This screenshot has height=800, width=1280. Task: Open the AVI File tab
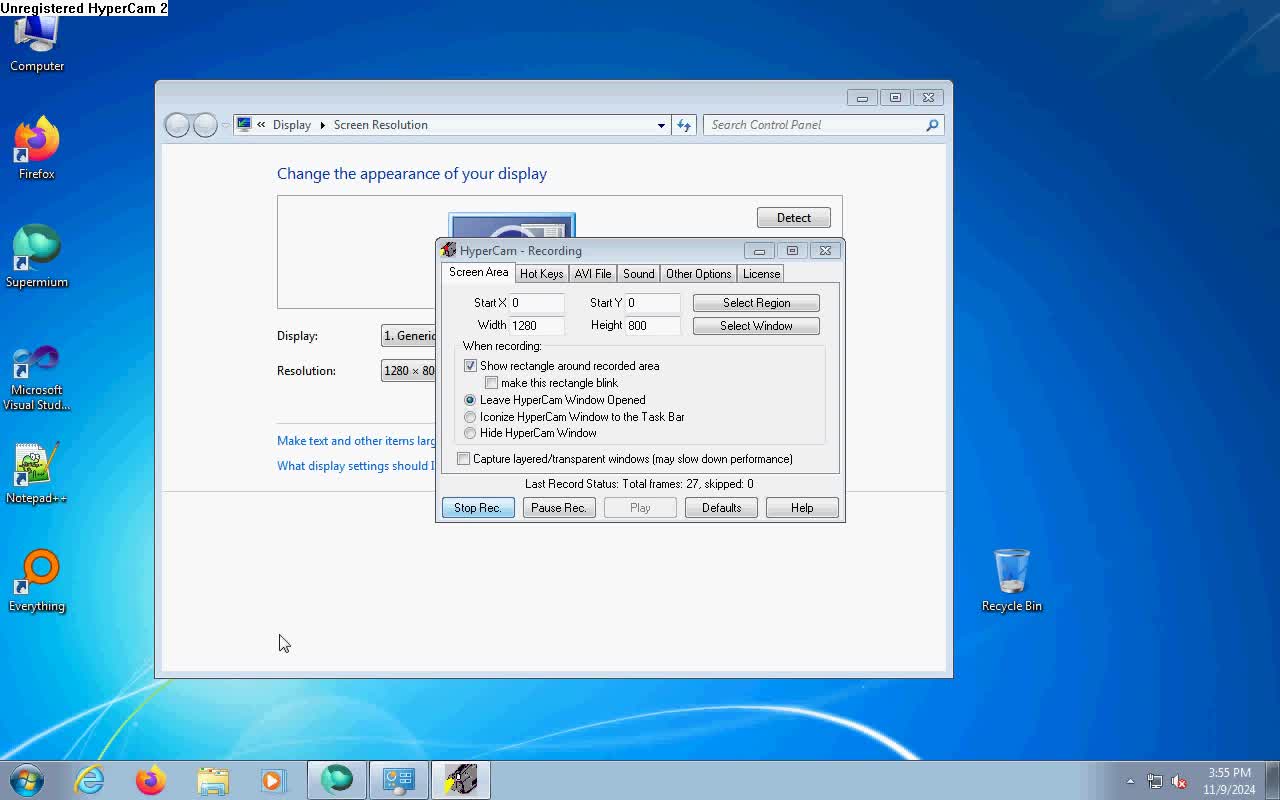coord(593,274)
